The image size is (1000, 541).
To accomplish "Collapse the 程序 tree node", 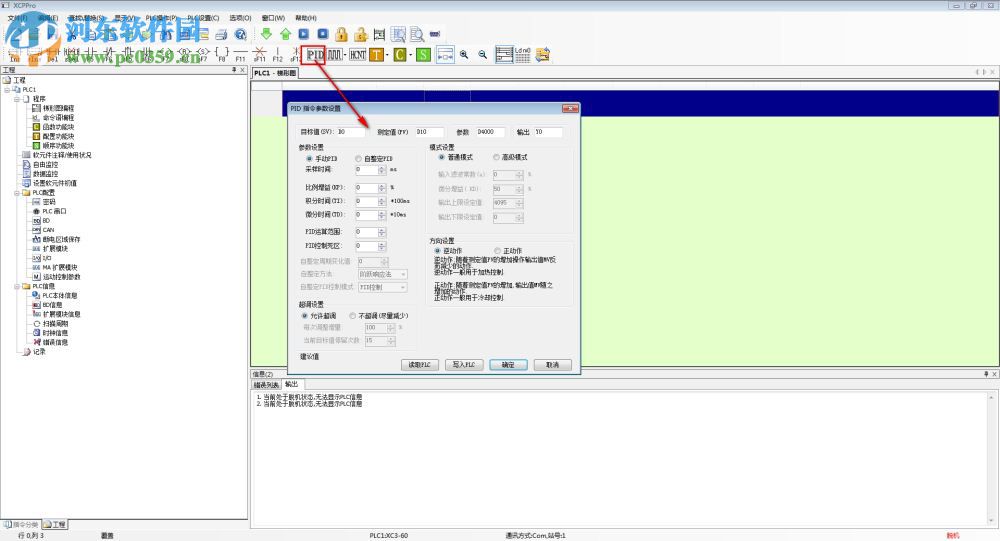I will pos(17,99).
